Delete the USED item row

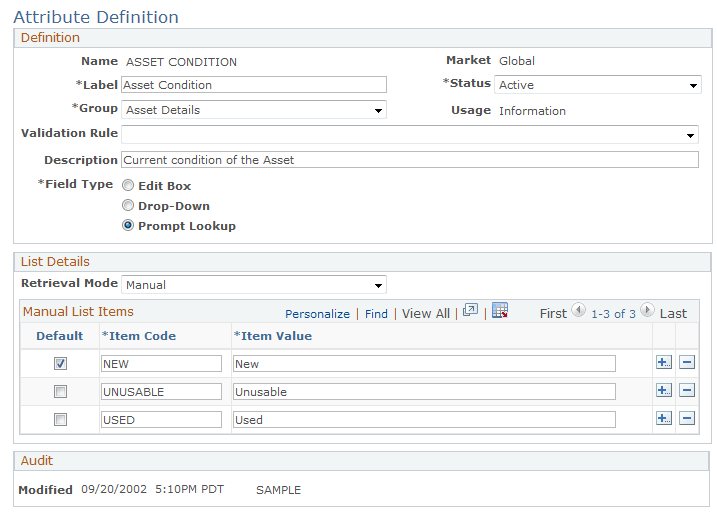point(687,418)
